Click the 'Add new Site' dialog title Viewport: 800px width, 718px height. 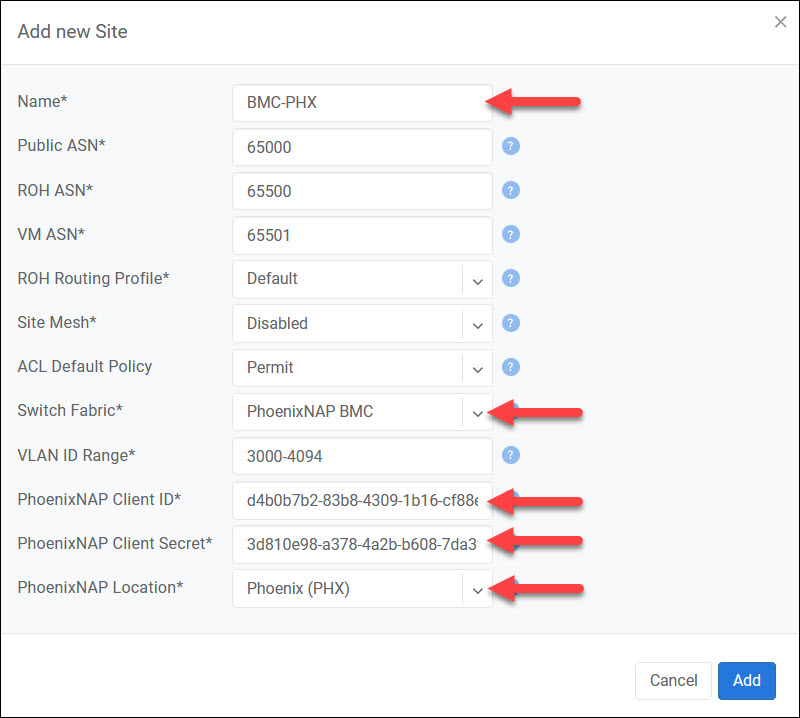point(72,32)
